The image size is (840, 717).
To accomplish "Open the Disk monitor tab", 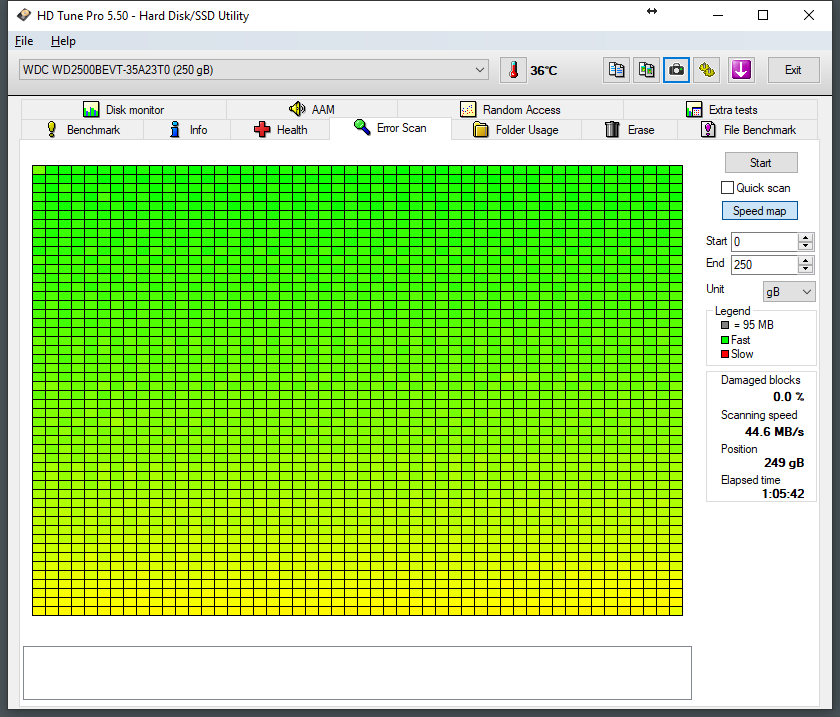I will click(124, 110).
